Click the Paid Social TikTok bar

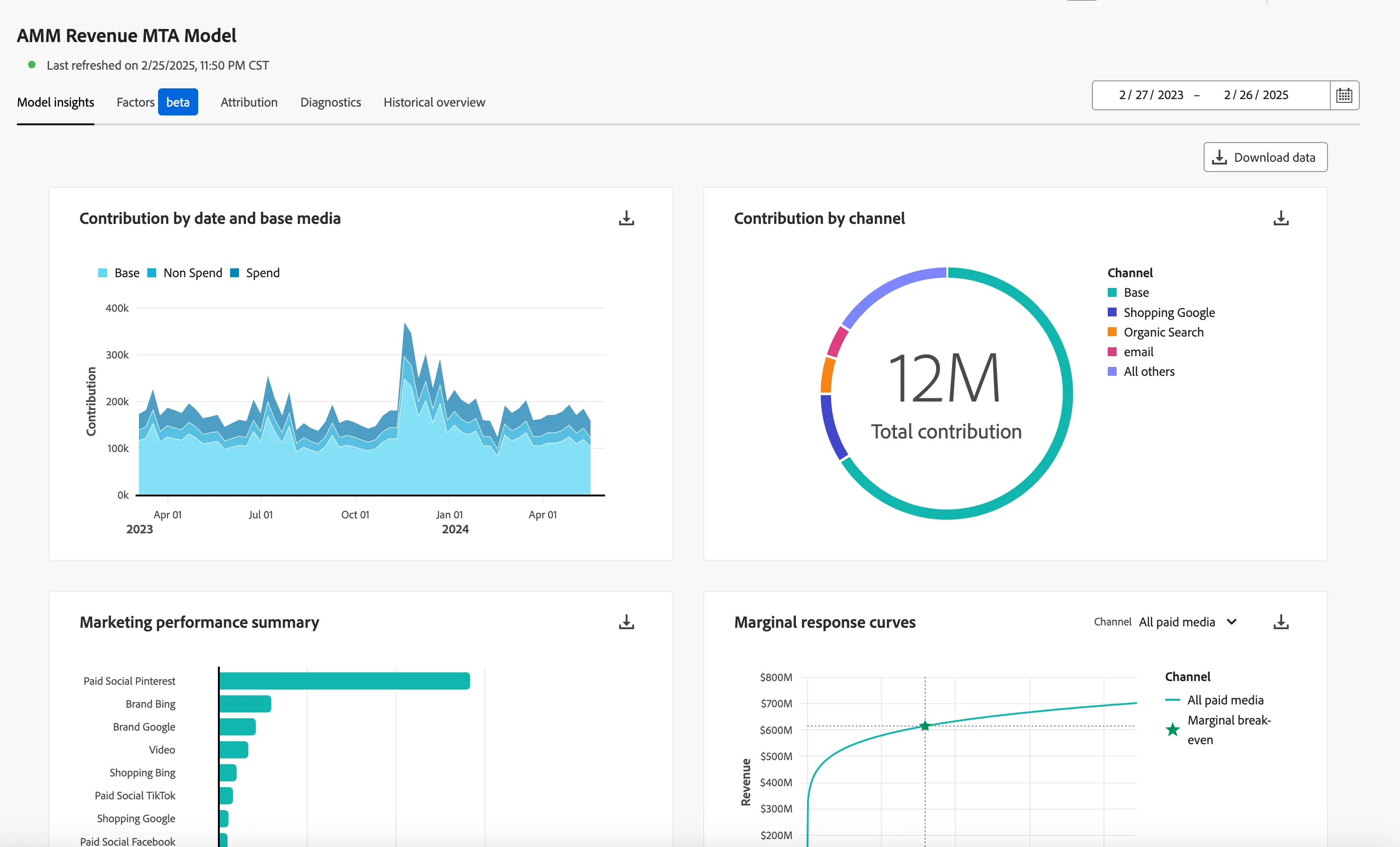[226, 795]
